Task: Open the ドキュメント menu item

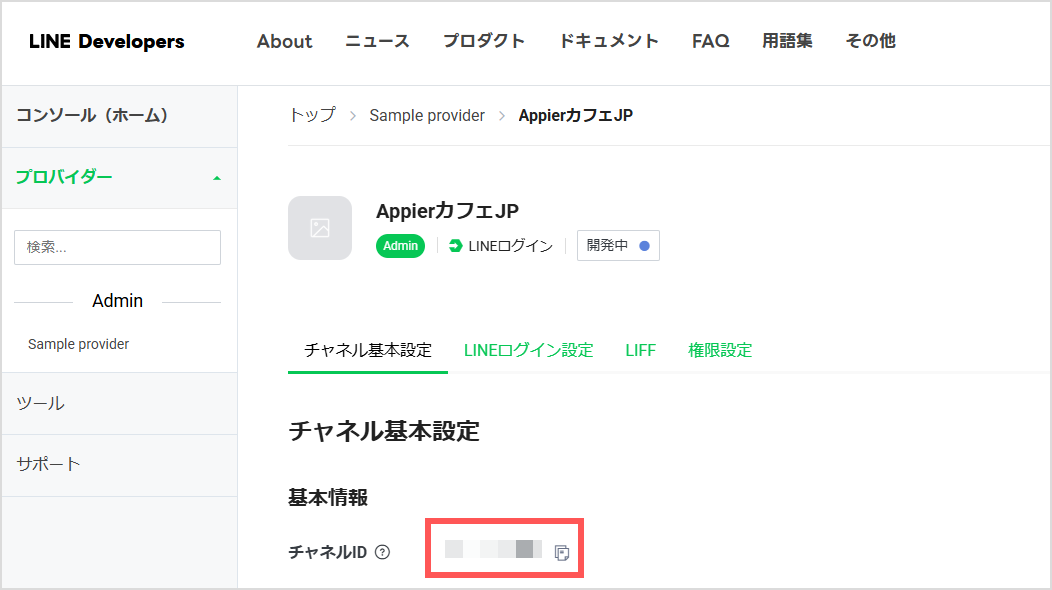Action: (x=609, y=41)
